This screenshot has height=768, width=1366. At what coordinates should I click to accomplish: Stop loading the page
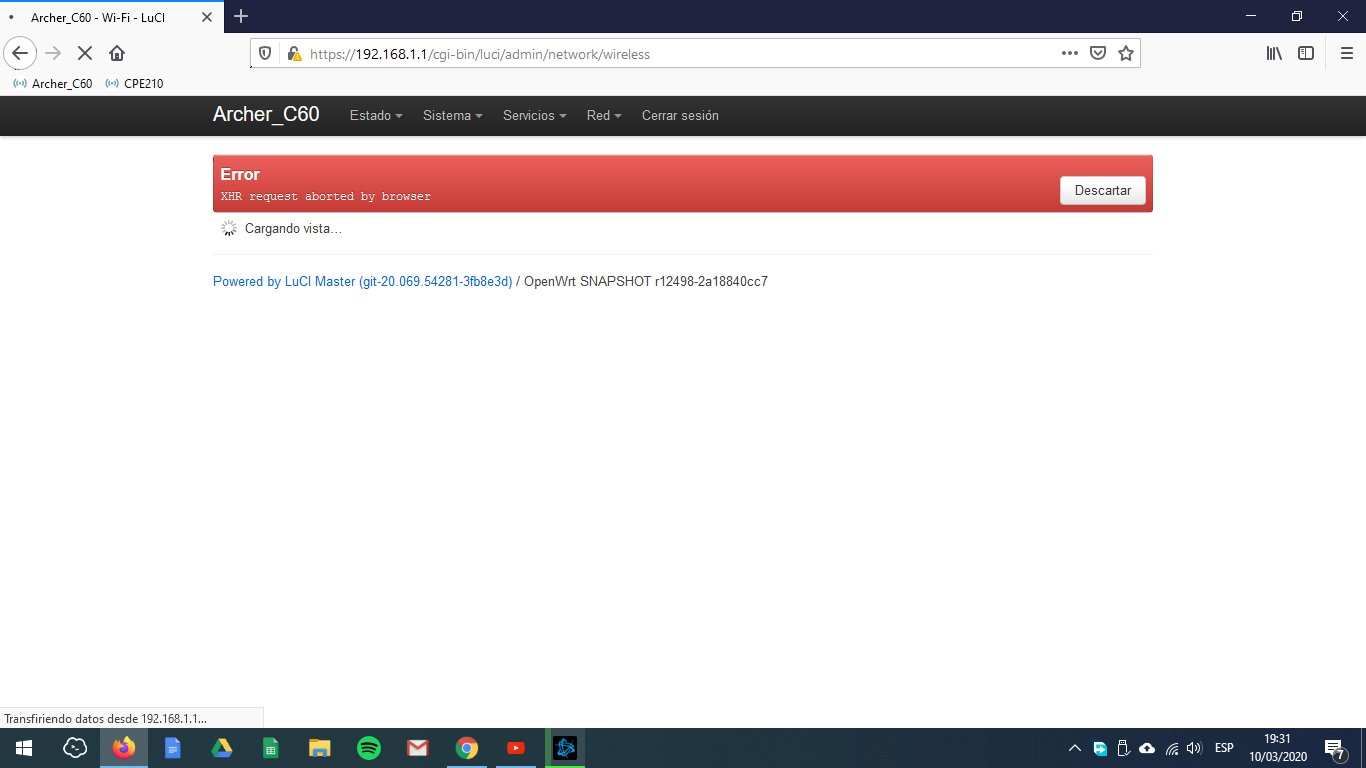click(x=85, y=53)
